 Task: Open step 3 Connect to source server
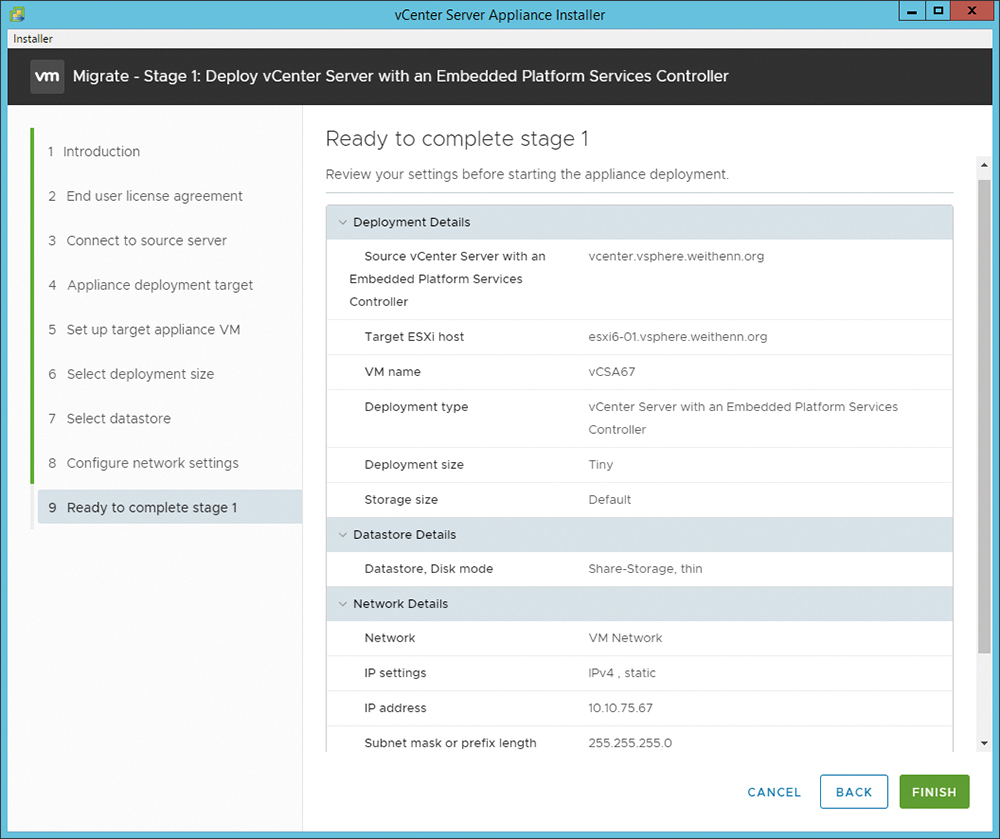[x=137, y=241]
